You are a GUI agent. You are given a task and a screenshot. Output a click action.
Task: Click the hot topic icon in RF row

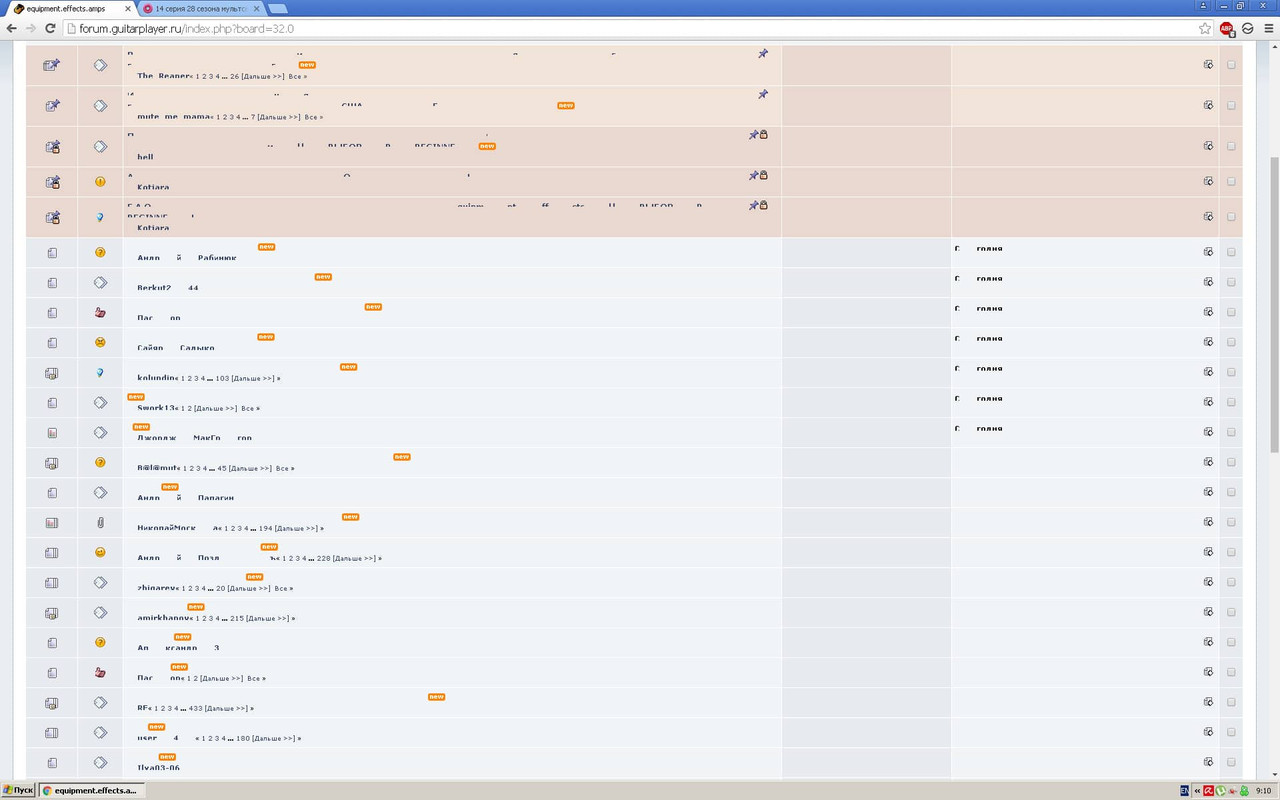tap(52, 702)
